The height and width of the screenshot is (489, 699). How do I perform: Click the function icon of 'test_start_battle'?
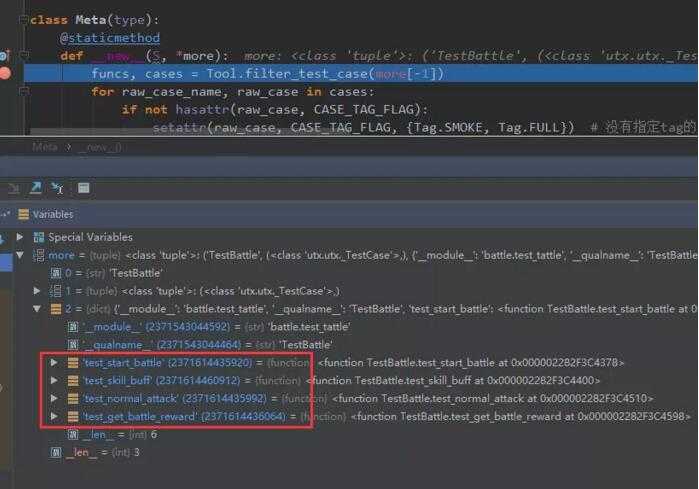tap(73, 362)
